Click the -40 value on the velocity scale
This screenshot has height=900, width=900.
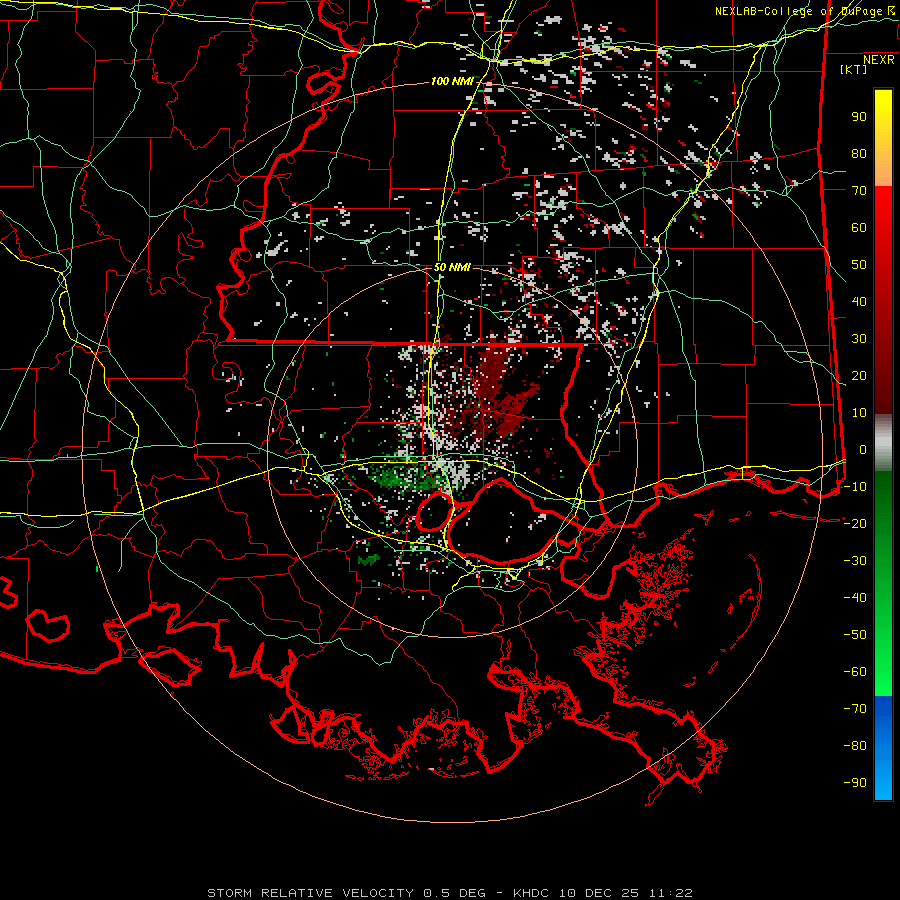click(x=855, y=598)
